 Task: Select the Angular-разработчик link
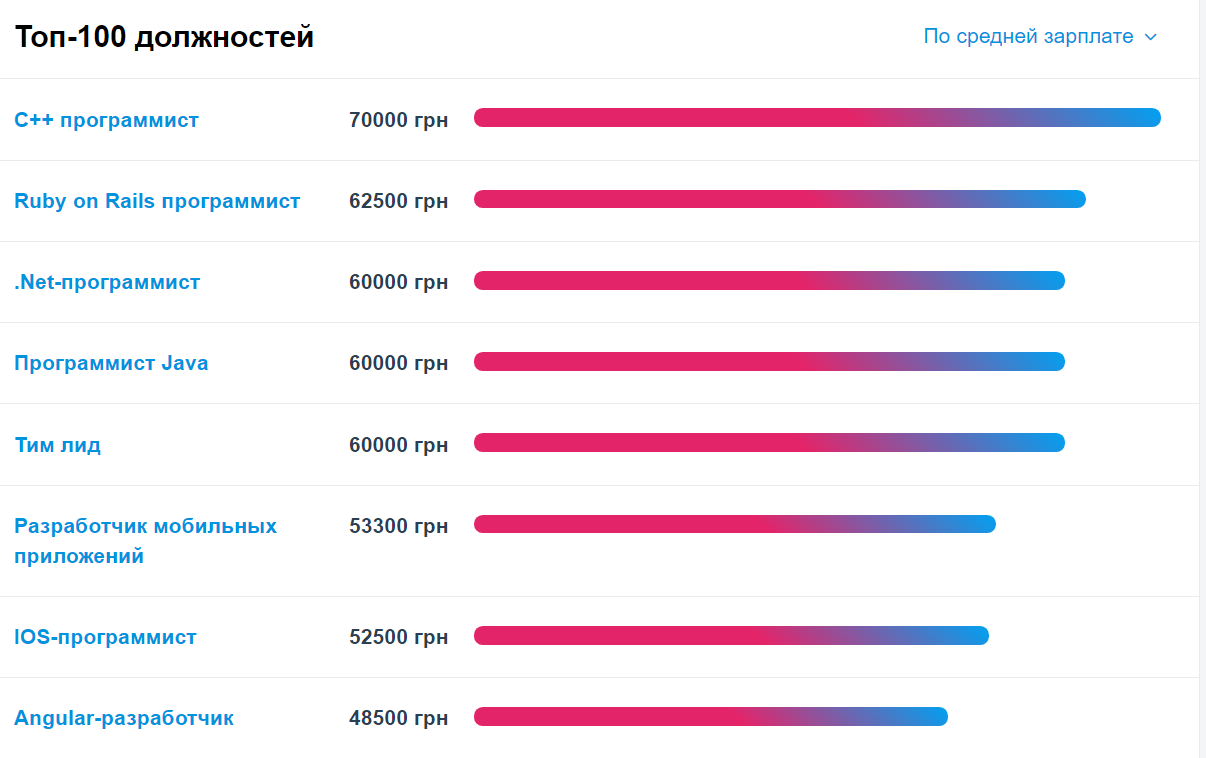pyautogui.click(x=124, y=718)
